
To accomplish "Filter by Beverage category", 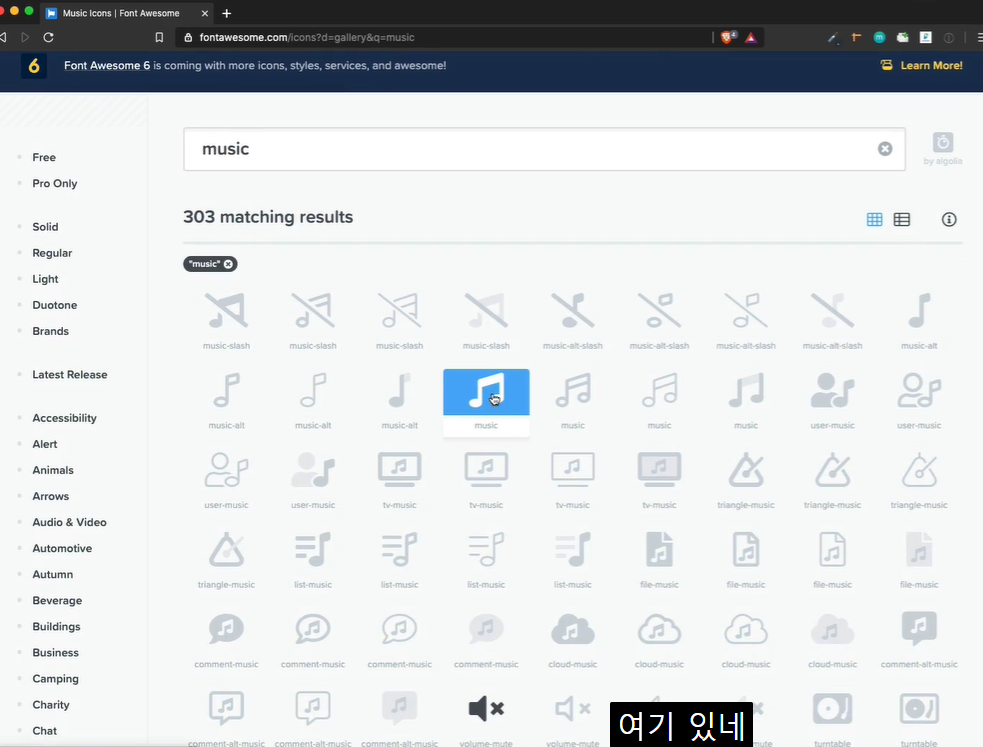I will tap(57, 600).
